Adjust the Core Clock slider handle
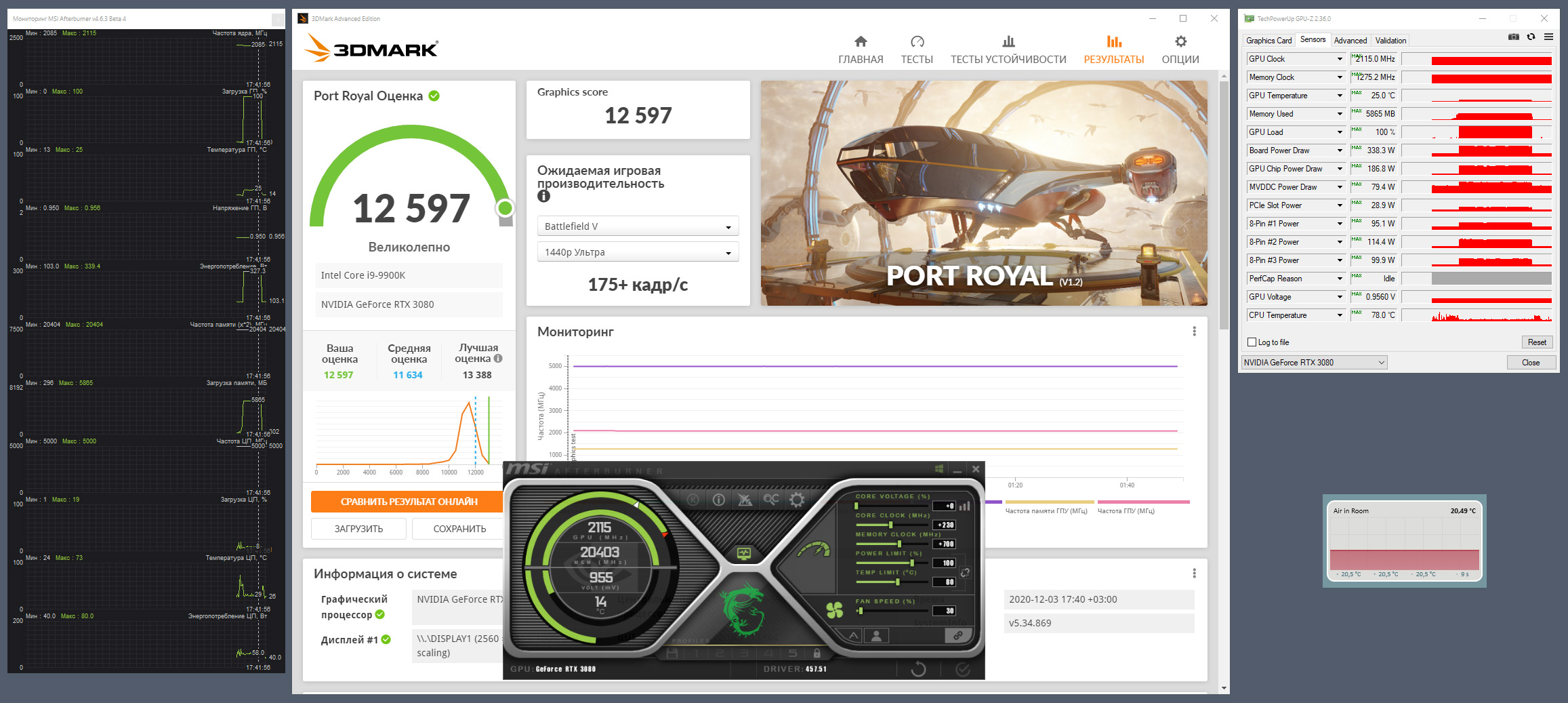Image resolution: width=1568 pixels, height=703 pixels. [x=890, y=525]
